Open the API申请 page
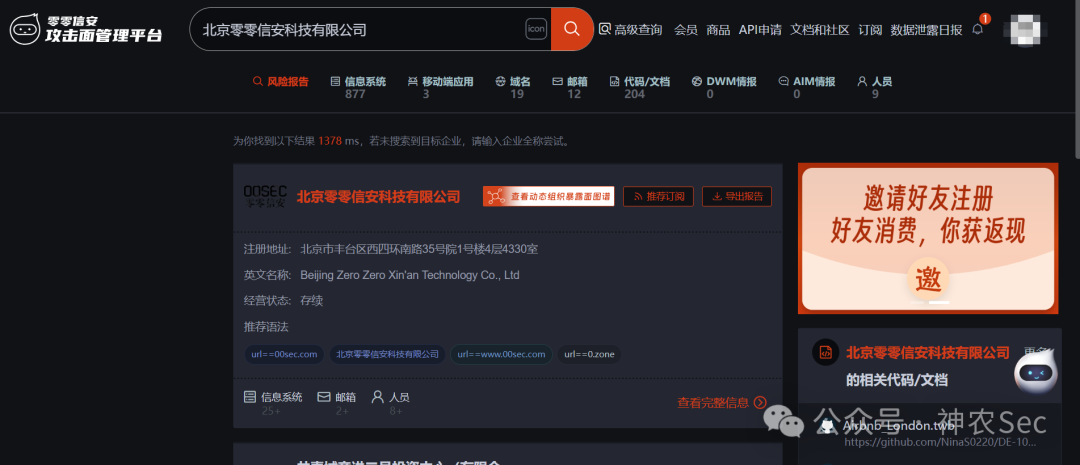The width and height of the screenshot is (1080, 465). point(760,30)
